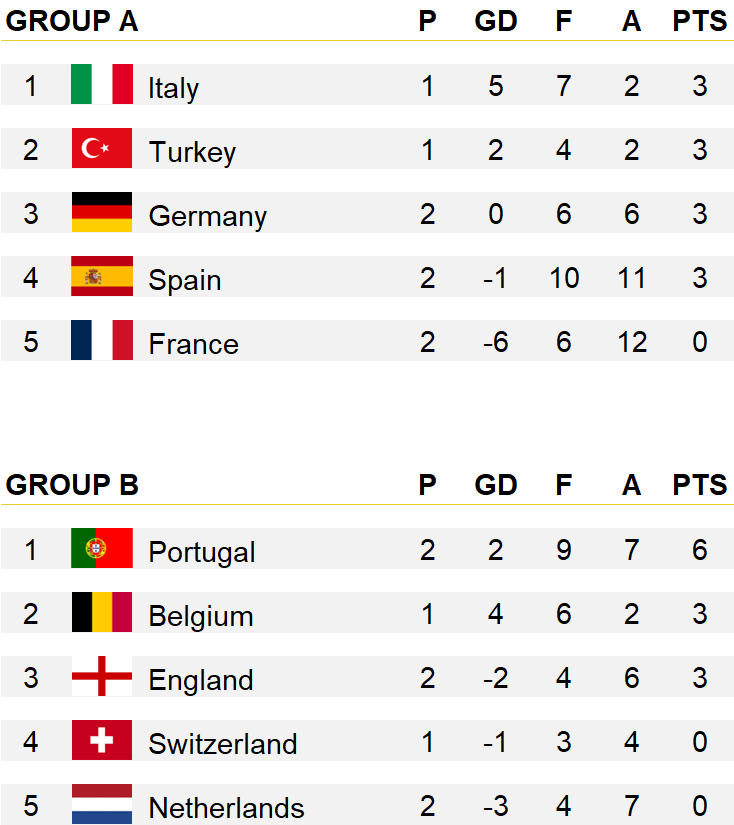Click the England flag icon
Image resolution: width=734 pixels, height=825 pixels.
point(102,676)
